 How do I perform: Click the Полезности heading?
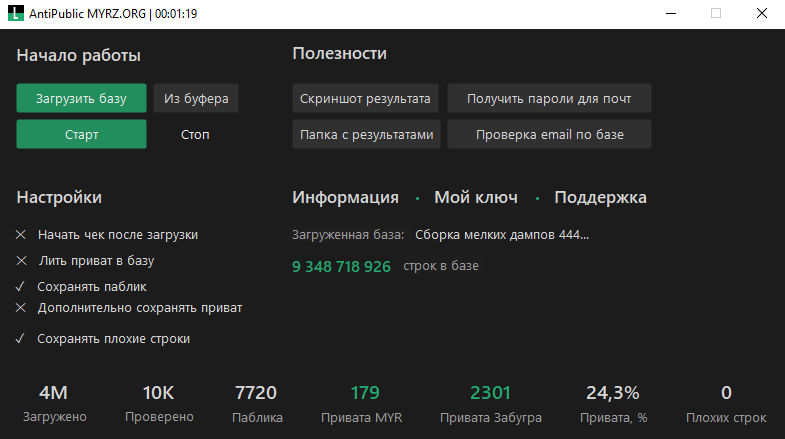(x=339, y=54)
